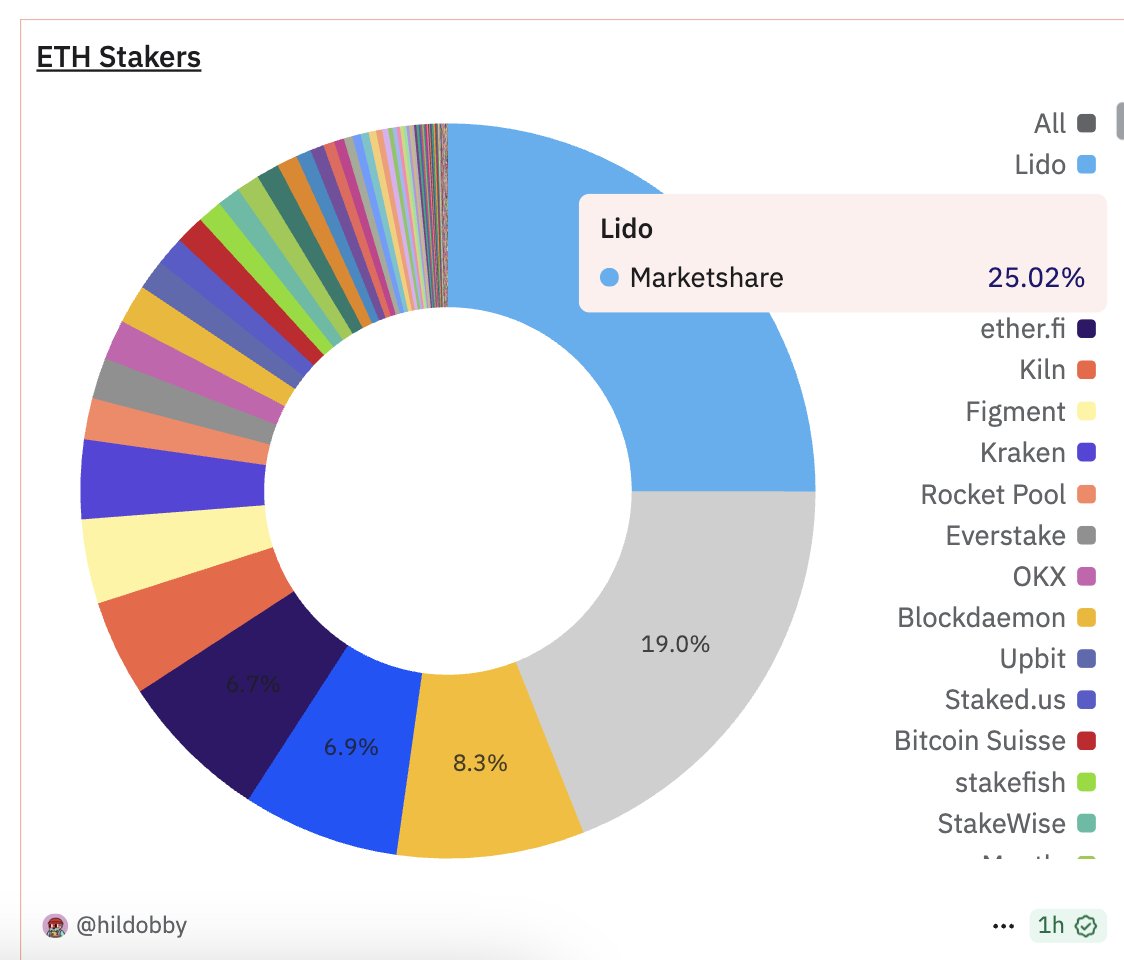The image size is (1124, 960).
Task: Open the @hildobby author profile
Action: click(x=131, y=925)
